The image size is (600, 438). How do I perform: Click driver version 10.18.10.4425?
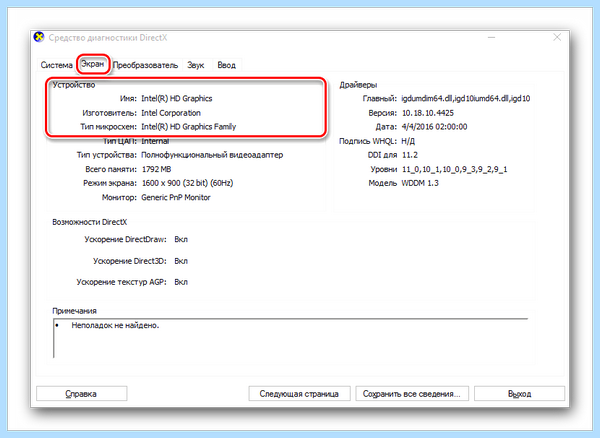click(x=428, y=113)
